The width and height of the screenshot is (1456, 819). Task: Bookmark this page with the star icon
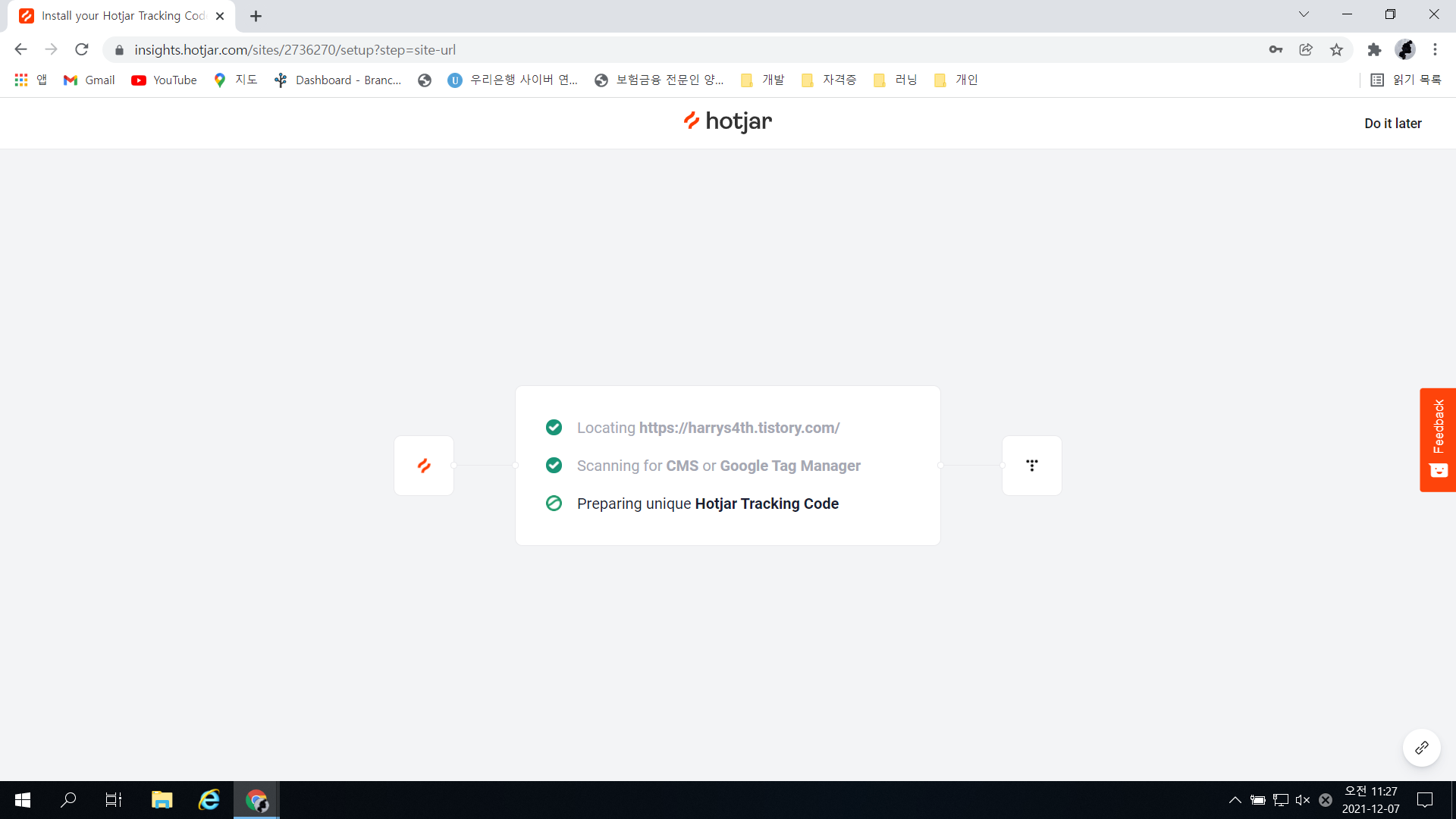(1336, 50)
